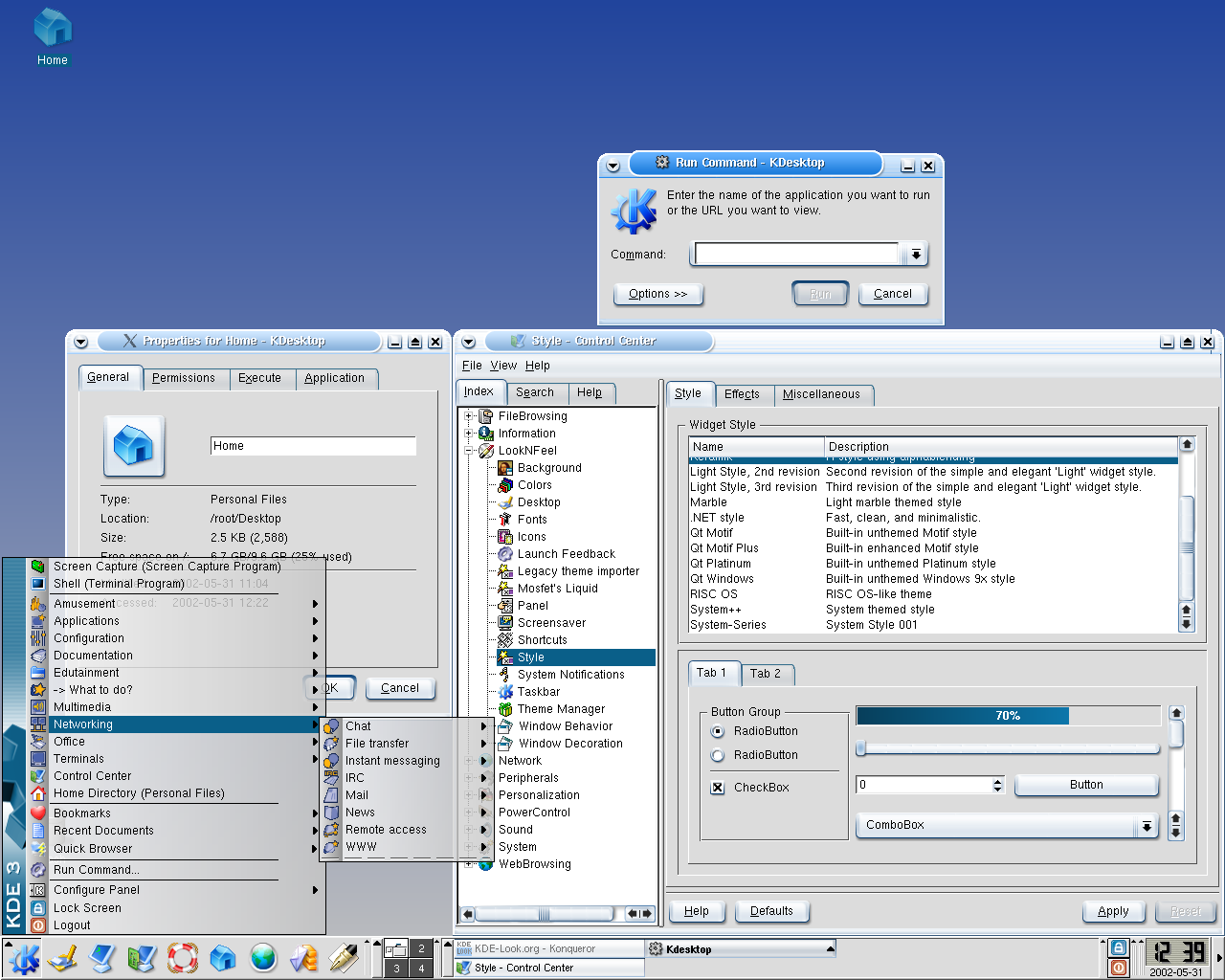
Task: Launch the terminal monitor icon in the panel
Action: coord(102,957)
